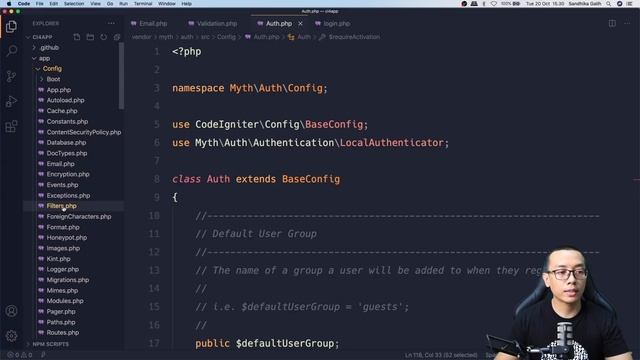Click the Split Editor icon
640x360 pixels.
(x=612, y=24)
